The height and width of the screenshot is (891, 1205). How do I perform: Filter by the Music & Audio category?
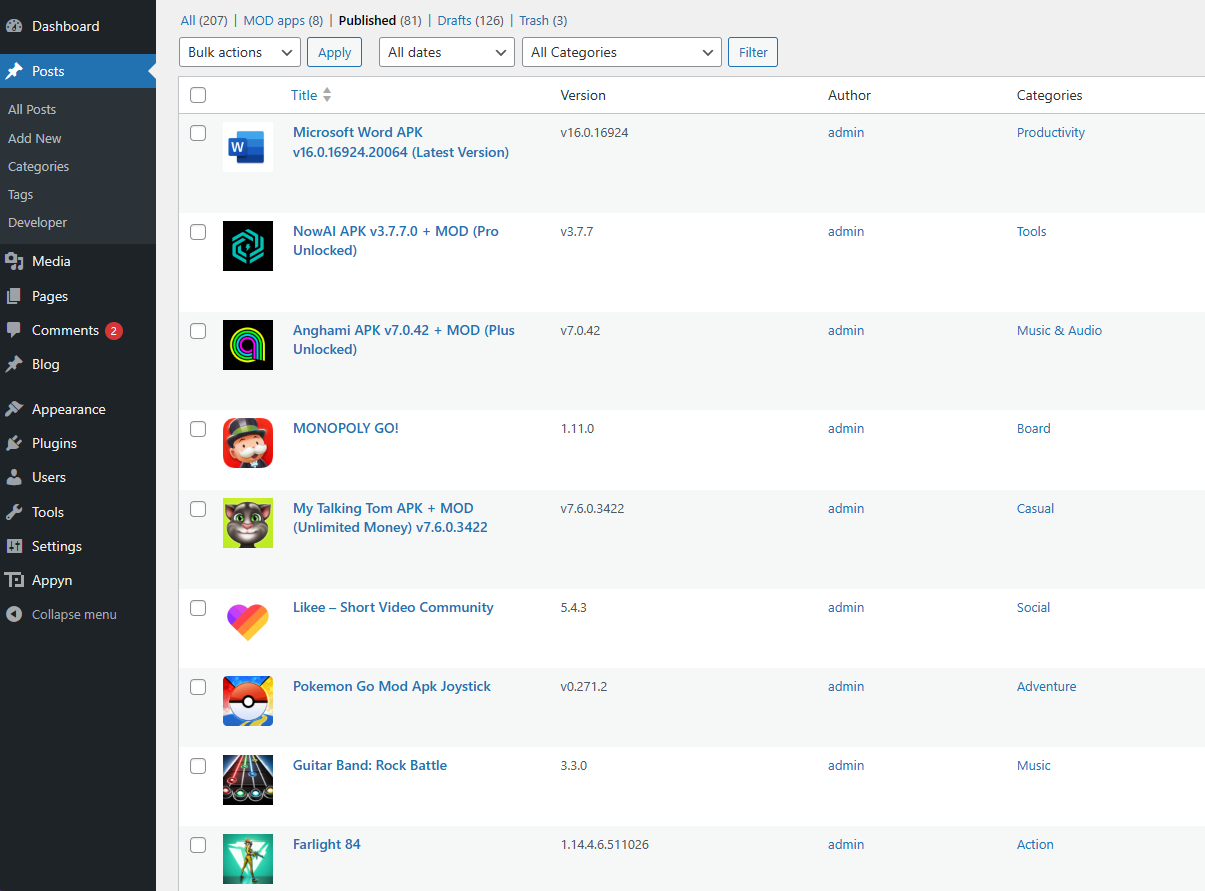(1059, 330)
